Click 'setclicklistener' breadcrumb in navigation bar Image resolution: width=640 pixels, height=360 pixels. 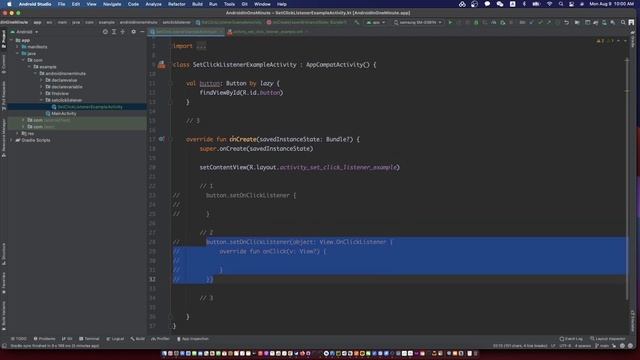(176, 22)
